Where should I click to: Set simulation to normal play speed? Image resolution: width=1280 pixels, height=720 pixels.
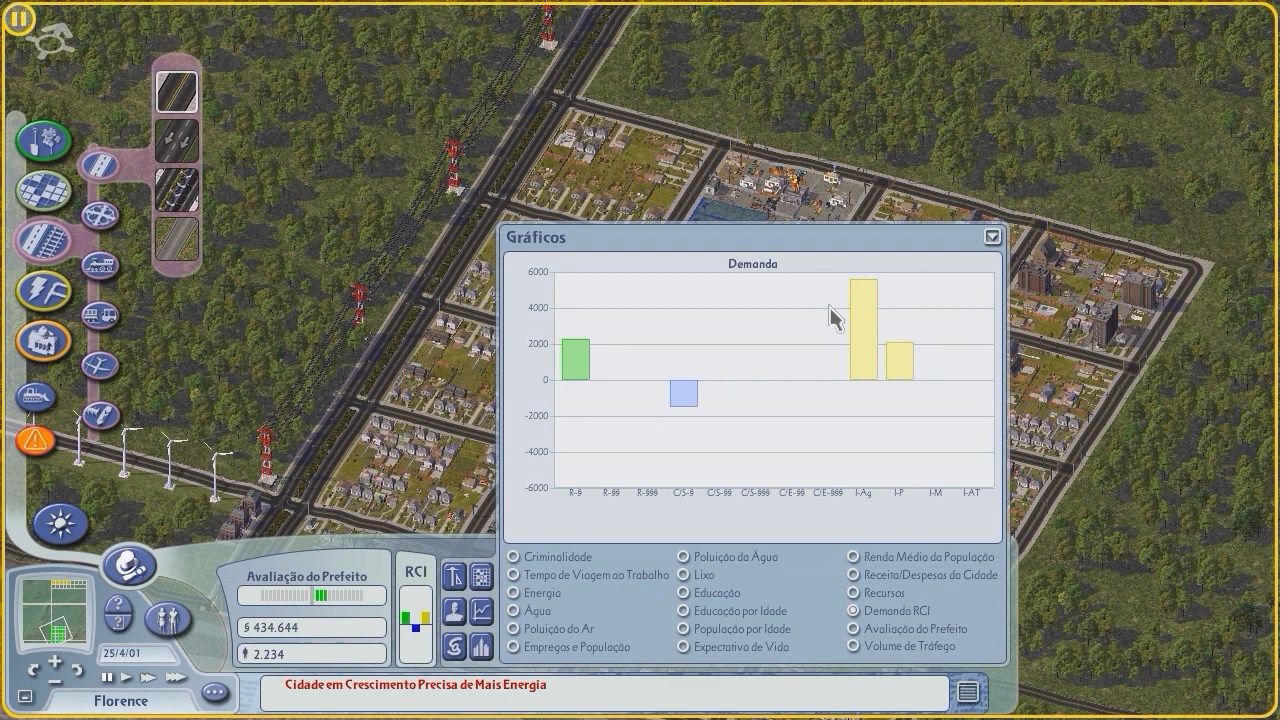(x=126, y=677)
